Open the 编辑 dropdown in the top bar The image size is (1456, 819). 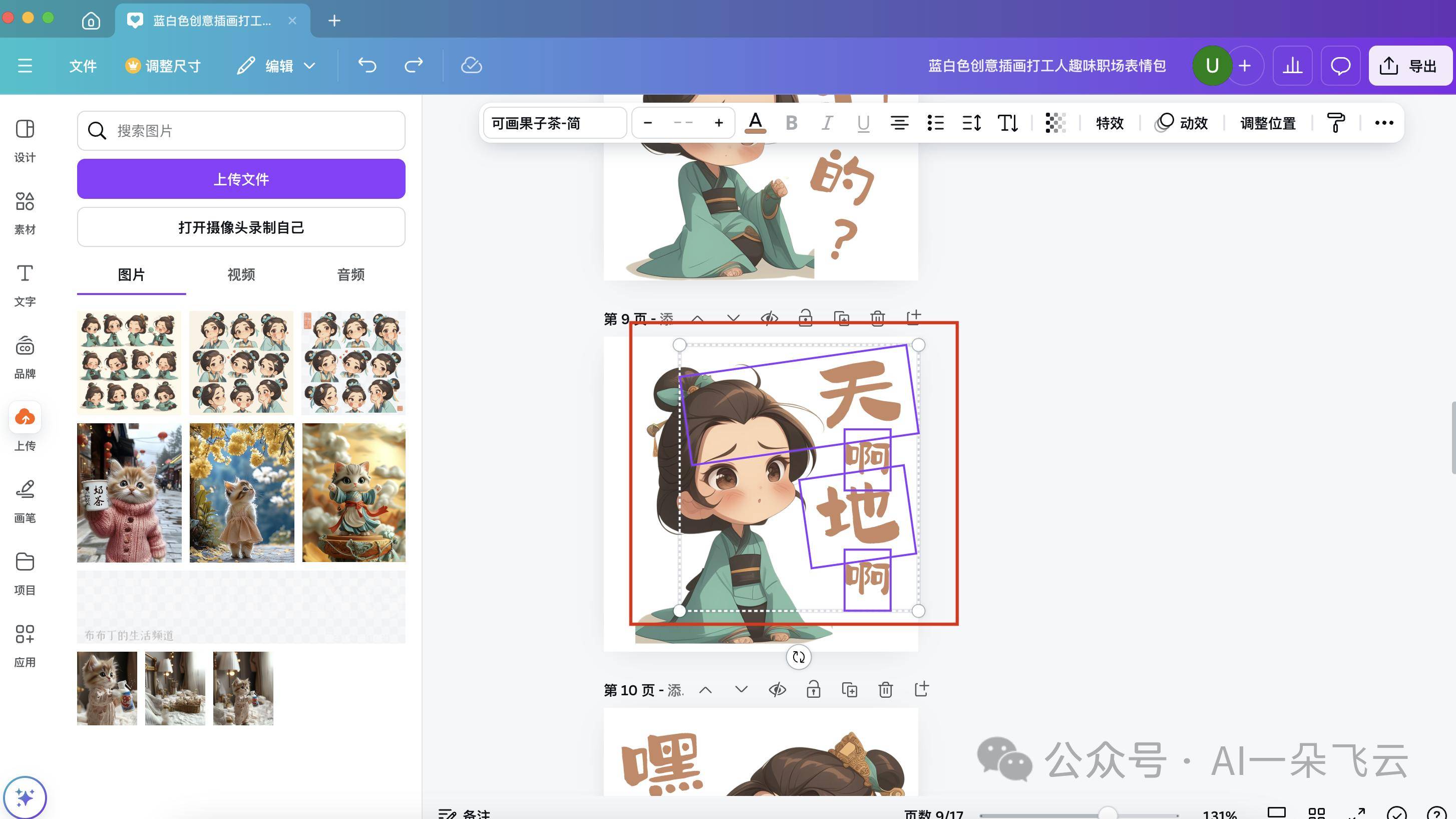(x=276, y=65)
